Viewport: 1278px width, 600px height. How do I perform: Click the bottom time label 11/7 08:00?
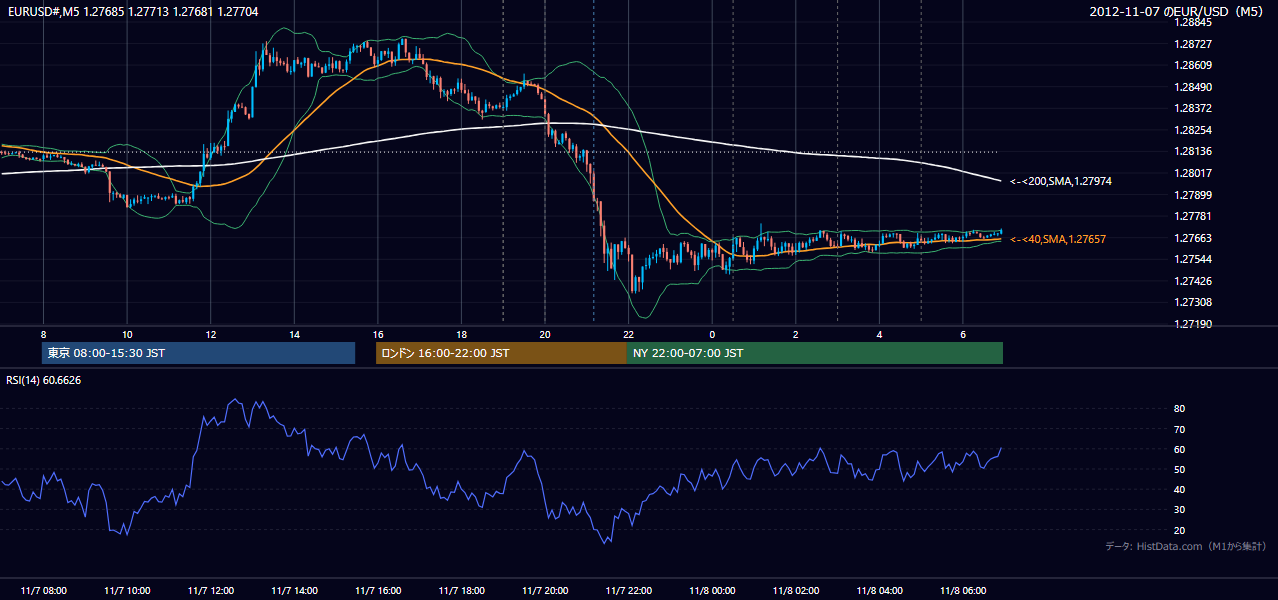coord(43,591)
